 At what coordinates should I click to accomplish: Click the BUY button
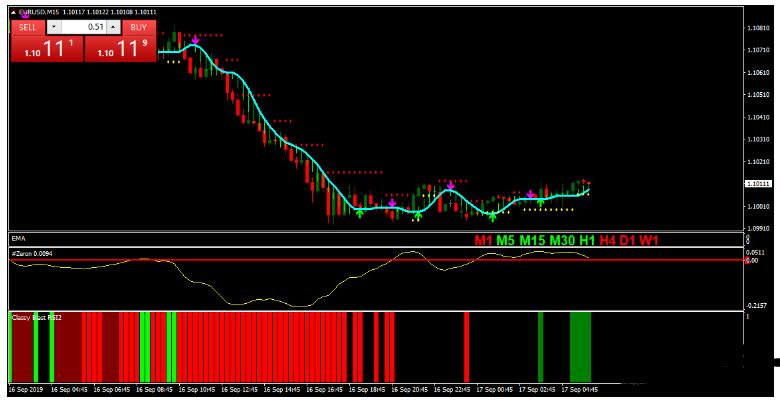pos(139,27)
